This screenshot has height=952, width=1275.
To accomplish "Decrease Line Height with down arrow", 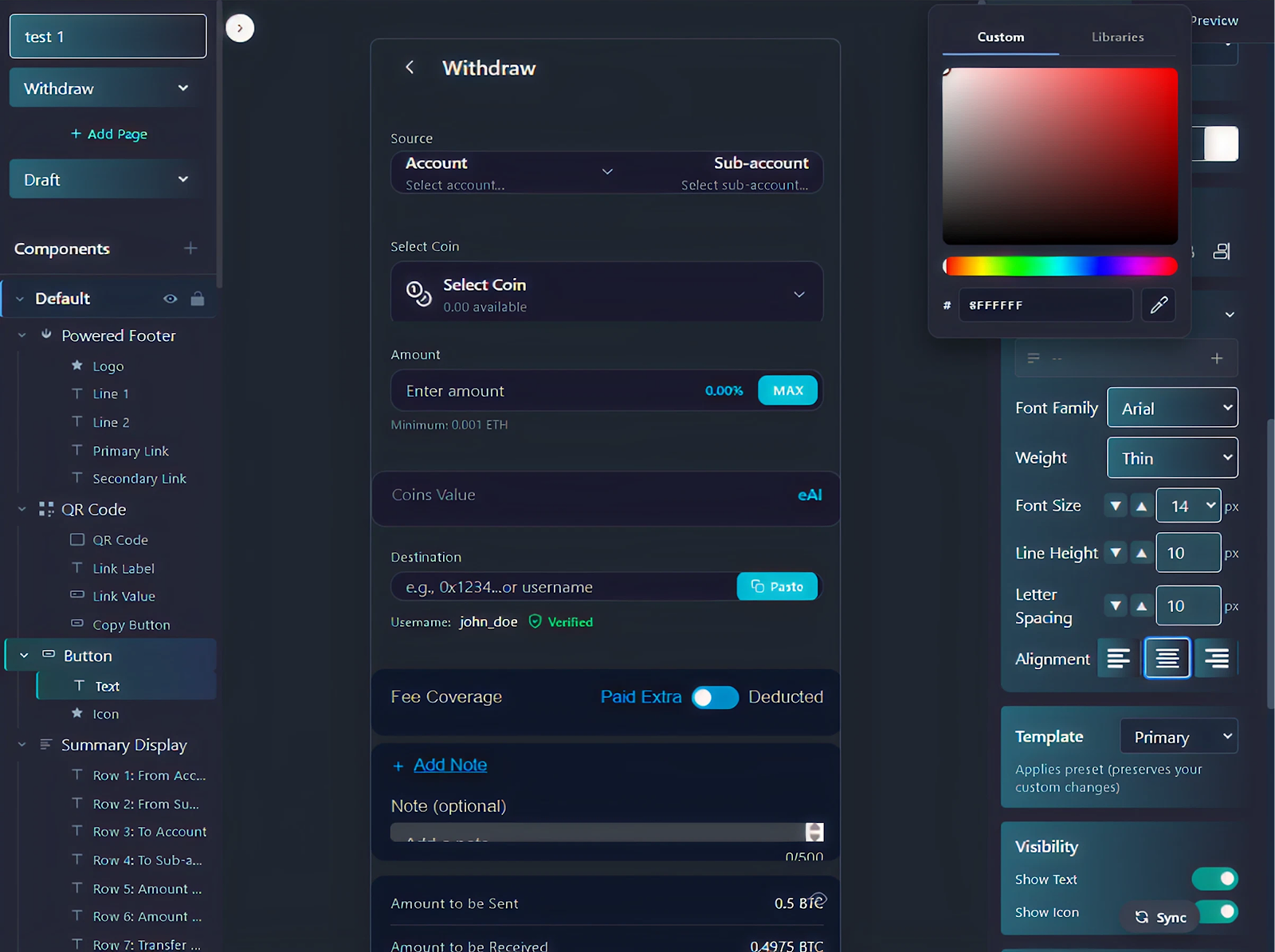I will click(1116, 553).
